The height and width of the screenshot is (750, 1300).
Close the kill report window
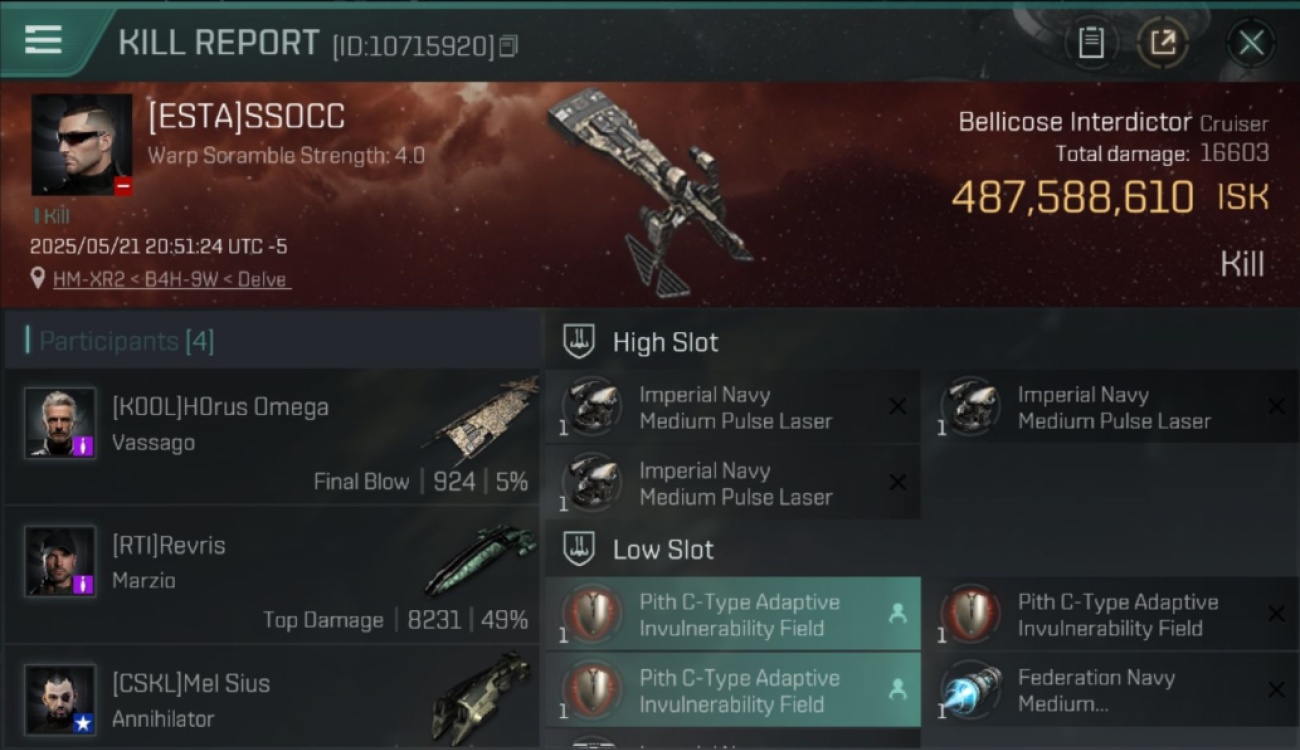[x=1251, y=43]
